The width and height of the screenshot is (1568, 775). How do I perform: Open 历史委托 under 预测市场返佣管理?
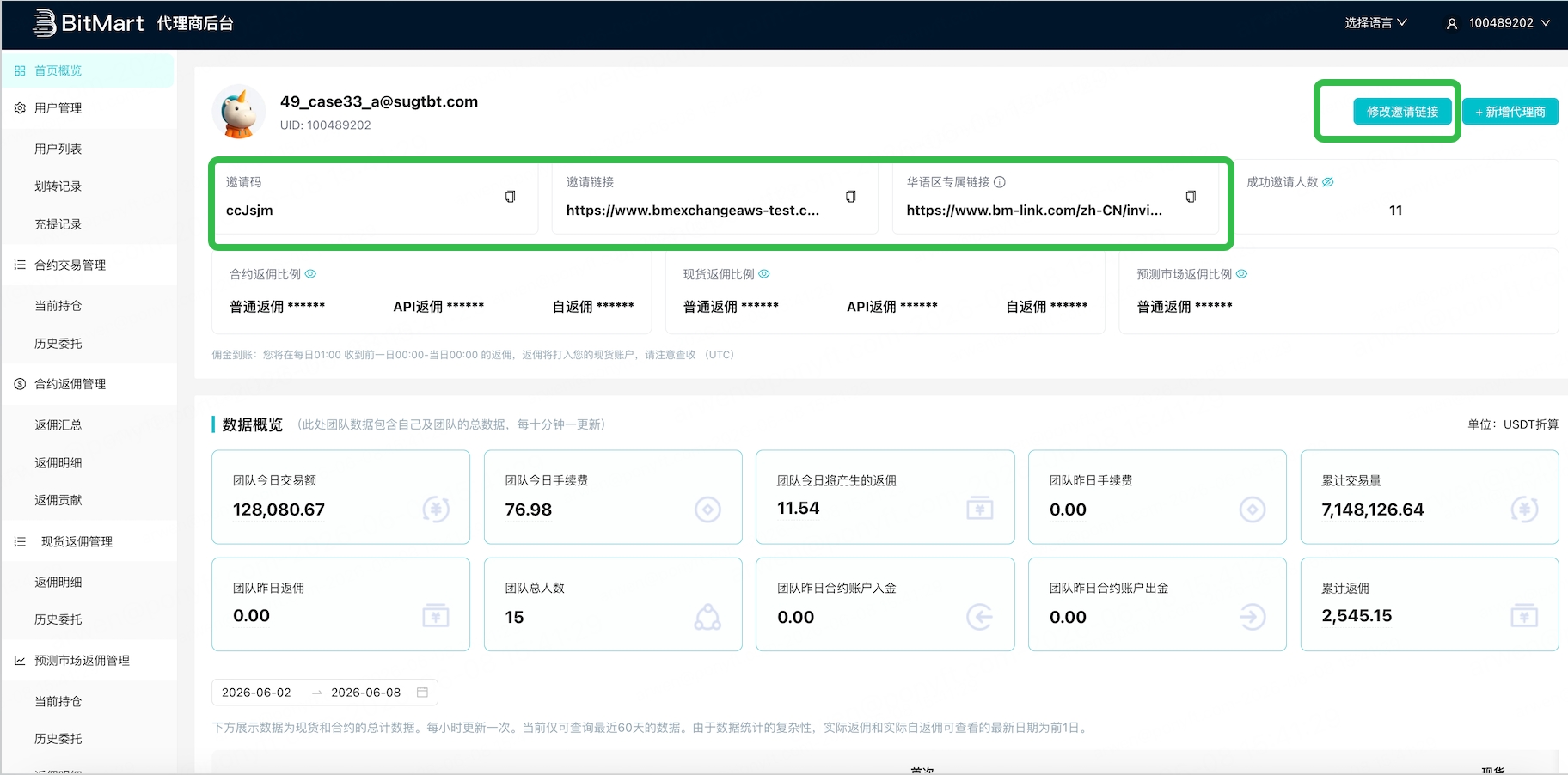point(58,739)
